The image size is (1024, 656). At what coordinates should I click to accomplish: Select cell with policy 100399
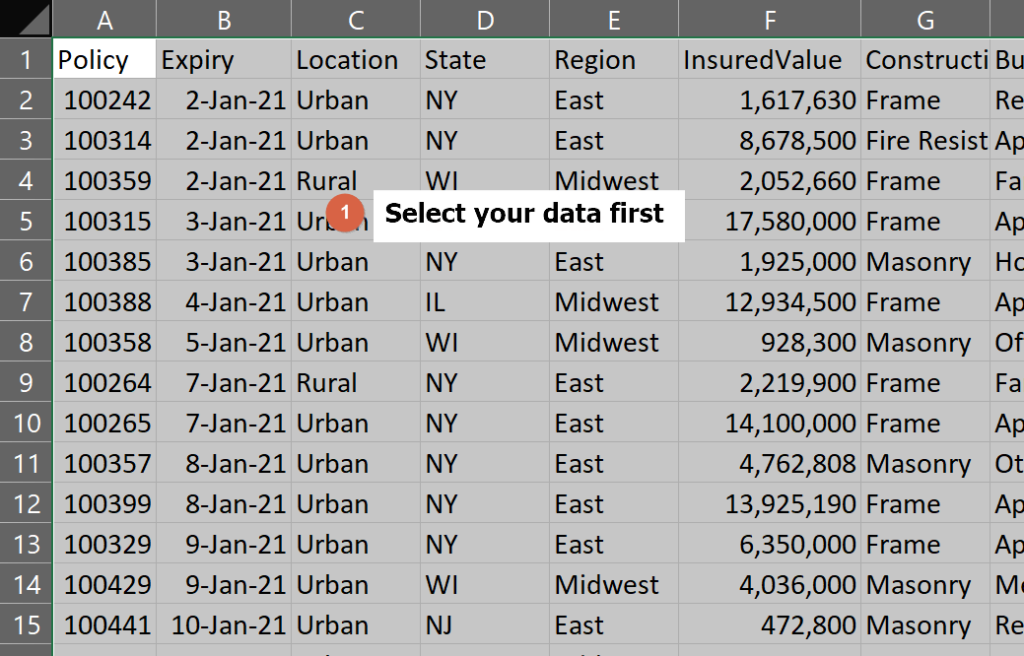104,503
